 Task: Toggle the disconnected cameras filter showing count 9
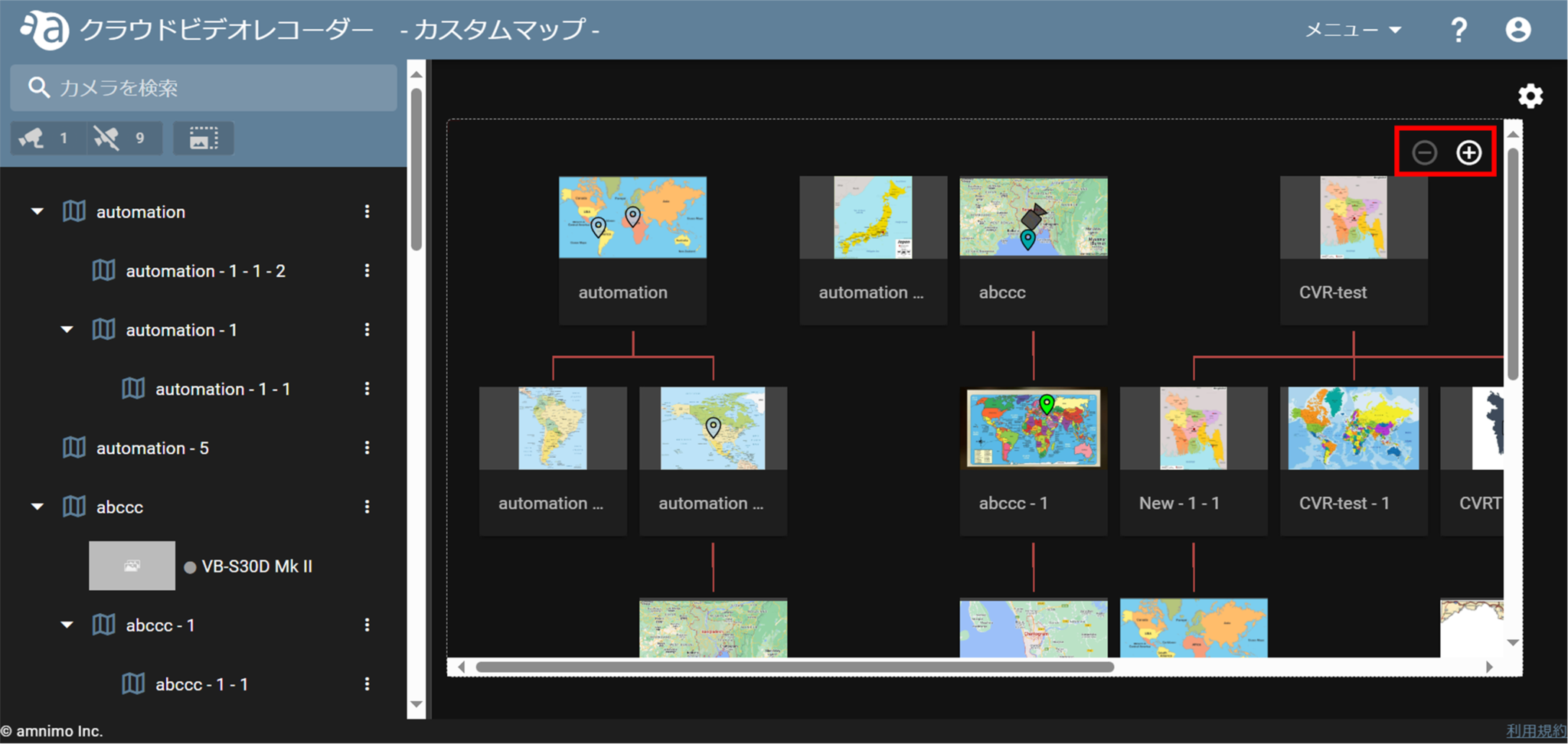pos(123,138)
